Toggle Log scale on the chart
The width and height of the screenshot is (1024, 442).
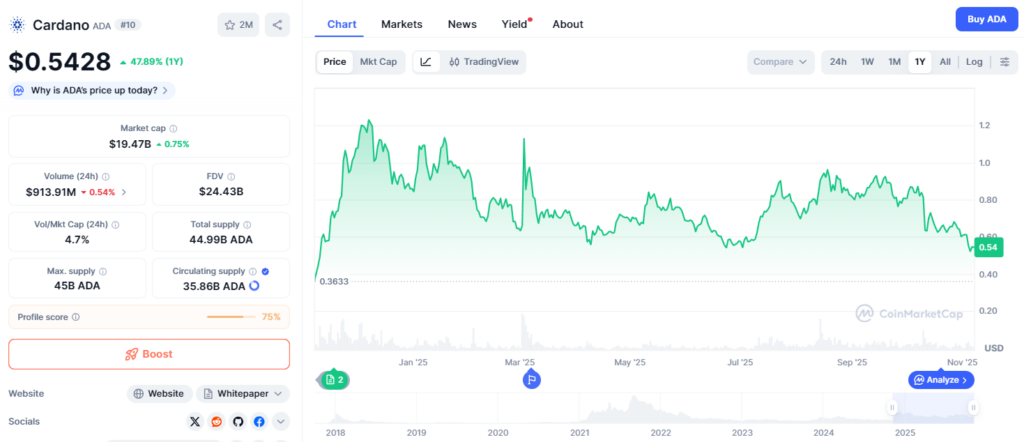pyautogui.click(x=974, y=62)
